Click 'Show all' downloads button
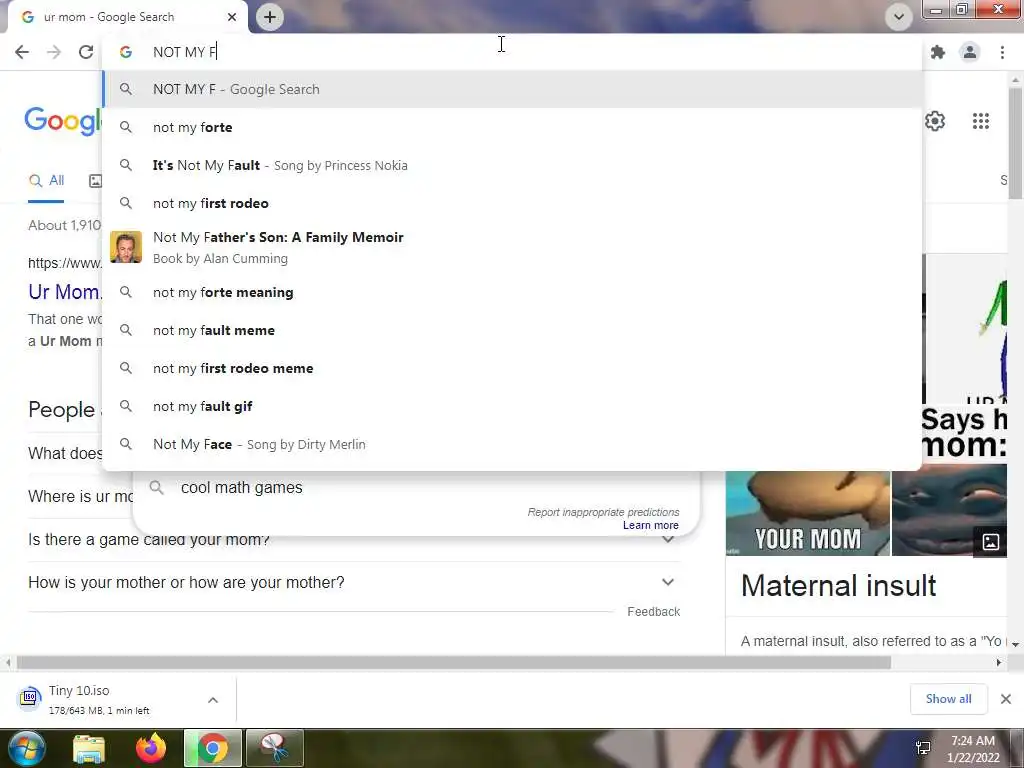This screenshot has height=768, width=1024. point(948,699)
